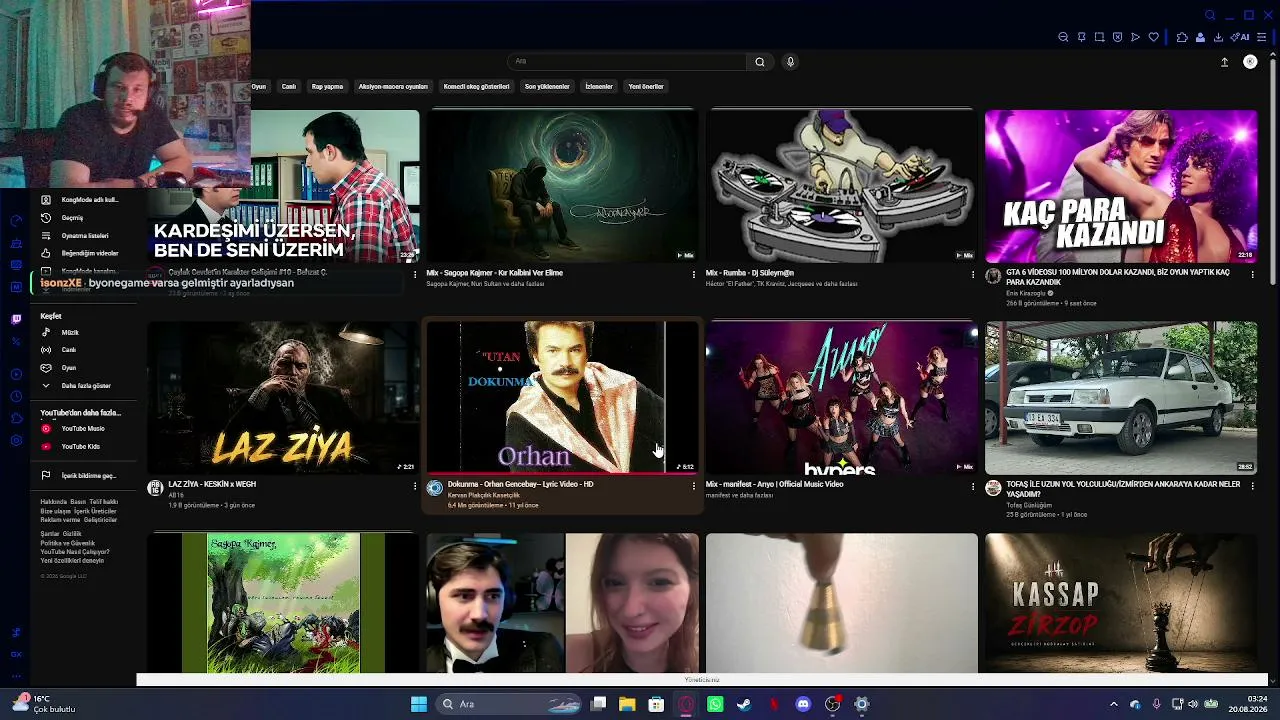1280x720 pixels.
Task: Open the browser sidebar history clock icon
Action: pos(16,396)
